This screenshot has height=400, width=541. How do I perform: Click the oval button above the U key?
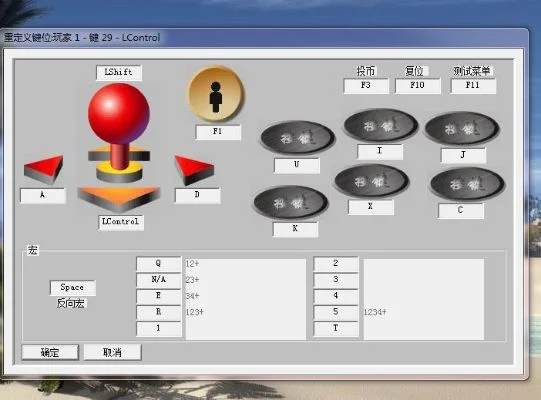(x=297, y=137)
